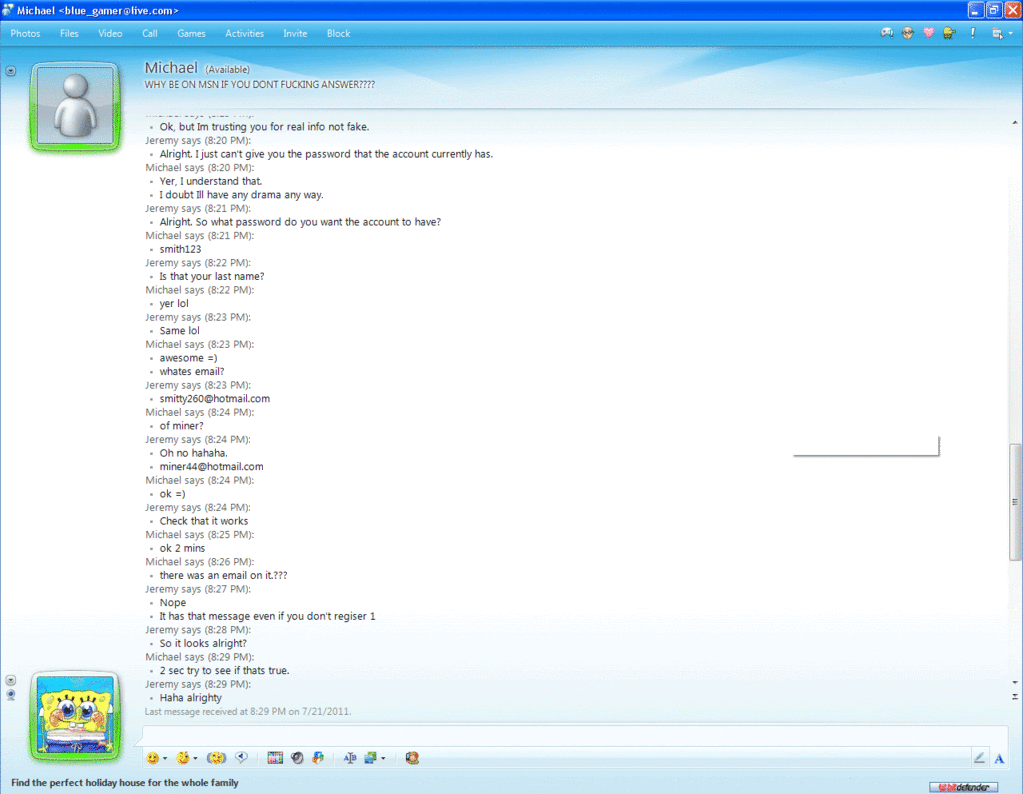Click the 'Haha alrighty' message
The image size is (1023, 794).
click(x=191, y=698)
